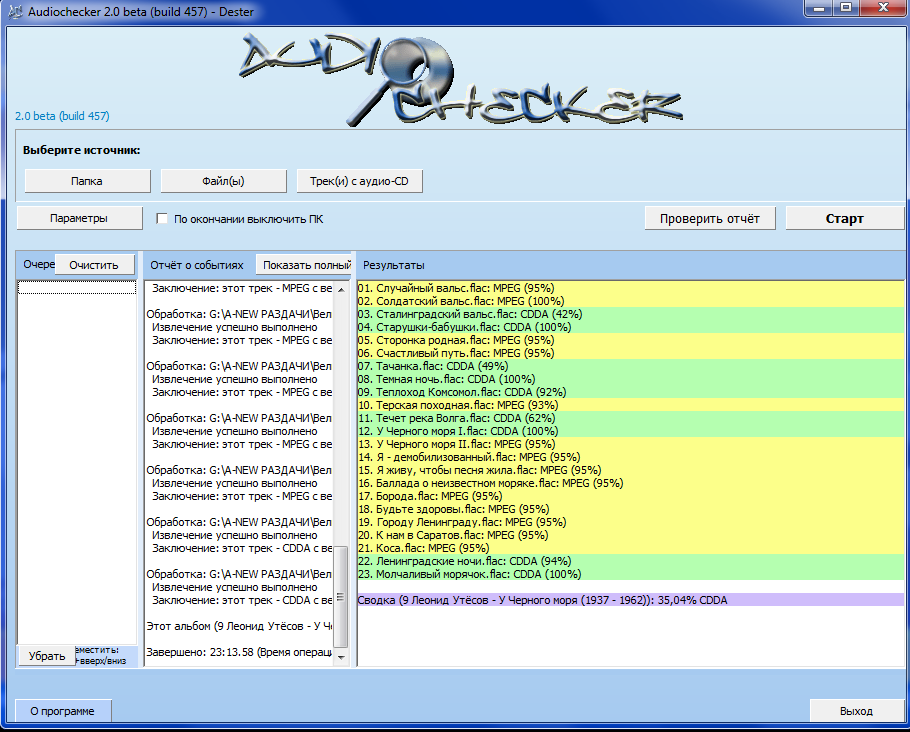This screenshot has width=910, height=732.
Task: Open the Параметры settings
Action: coord(79,218)
